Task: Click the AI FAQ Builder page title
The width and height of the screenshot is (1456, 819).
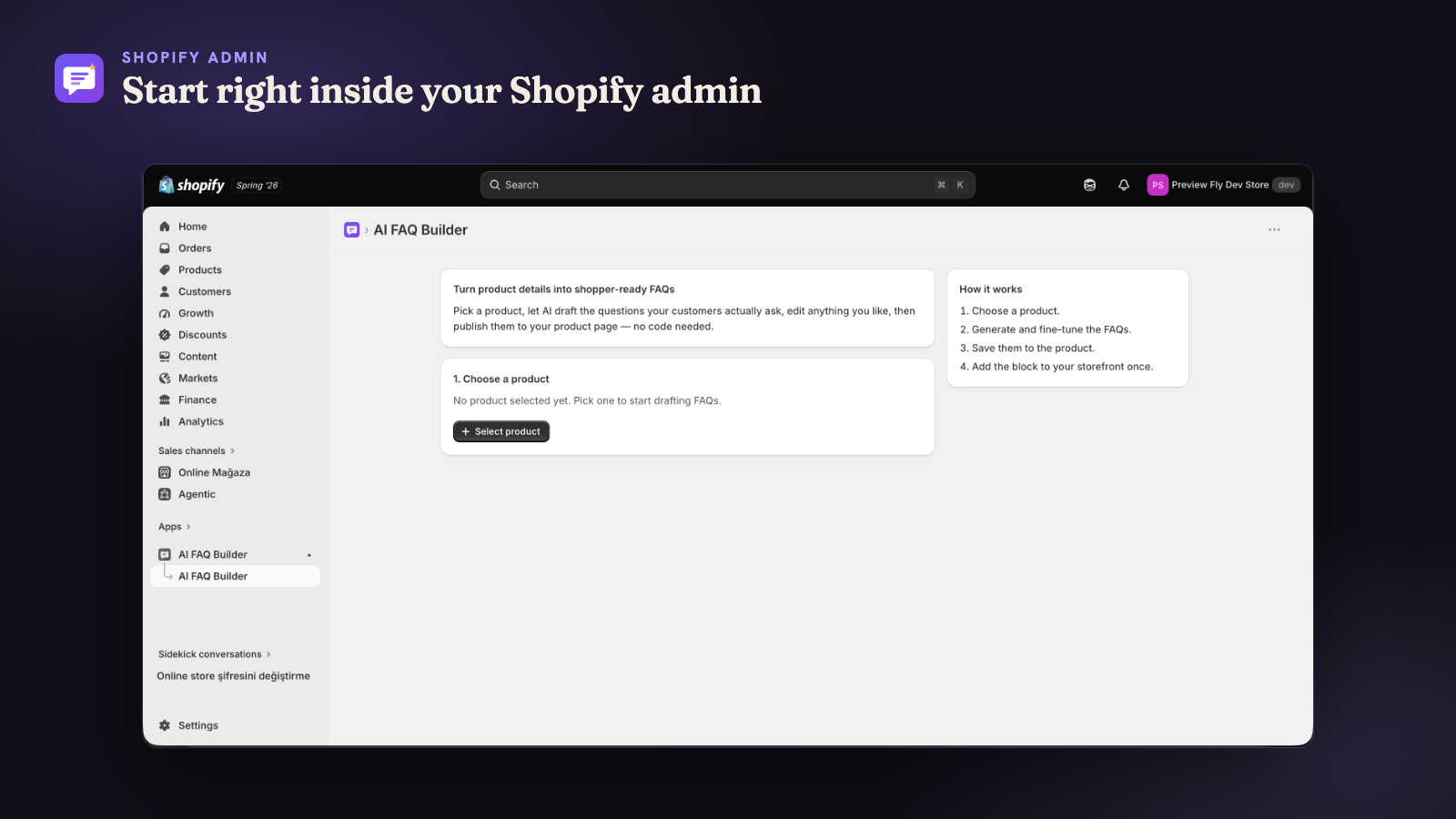Action: (420, 230)
